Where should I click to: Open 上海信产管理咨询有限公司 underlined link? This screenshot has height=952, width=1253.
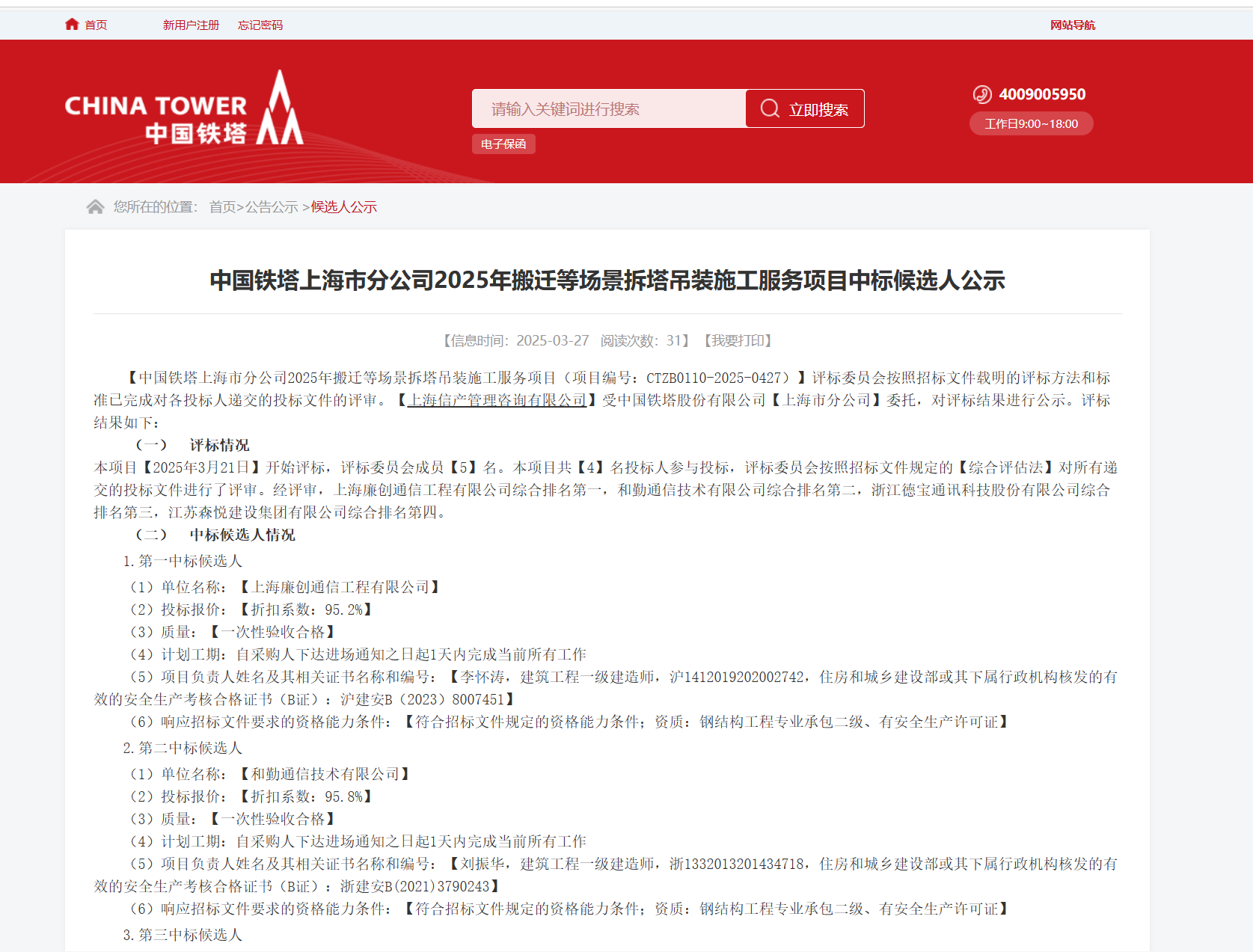497,401
